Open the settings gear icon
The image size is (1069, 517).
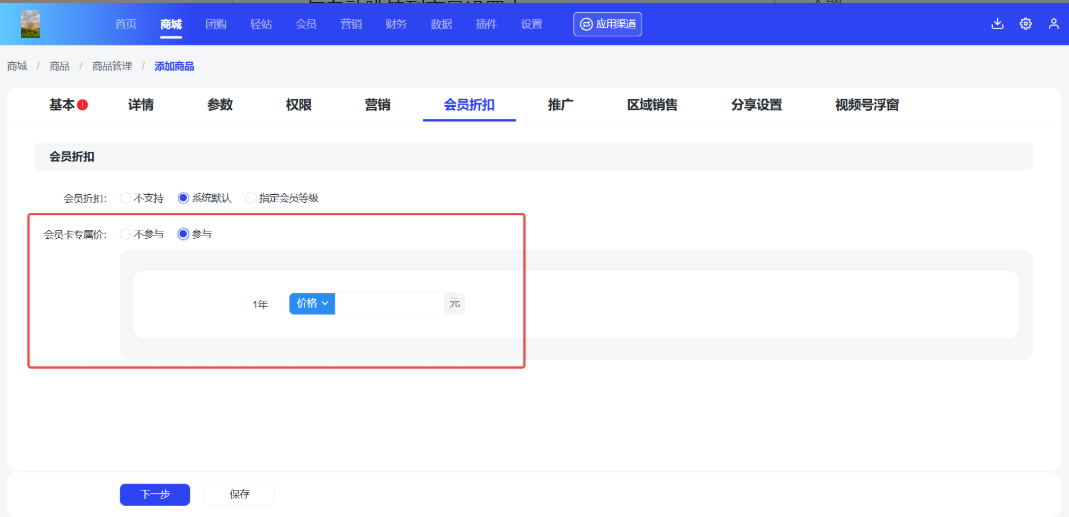[x=1025, y=24]
